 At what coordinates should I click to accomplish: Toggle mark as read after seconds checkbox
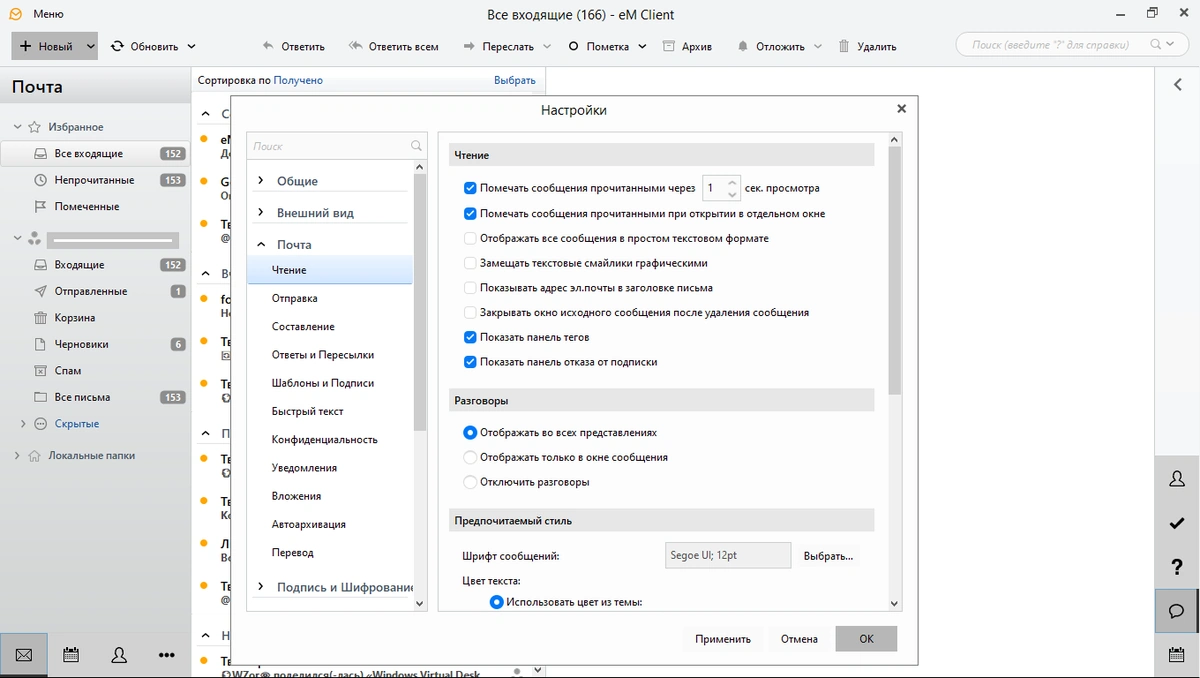click(x=470, y=188)
